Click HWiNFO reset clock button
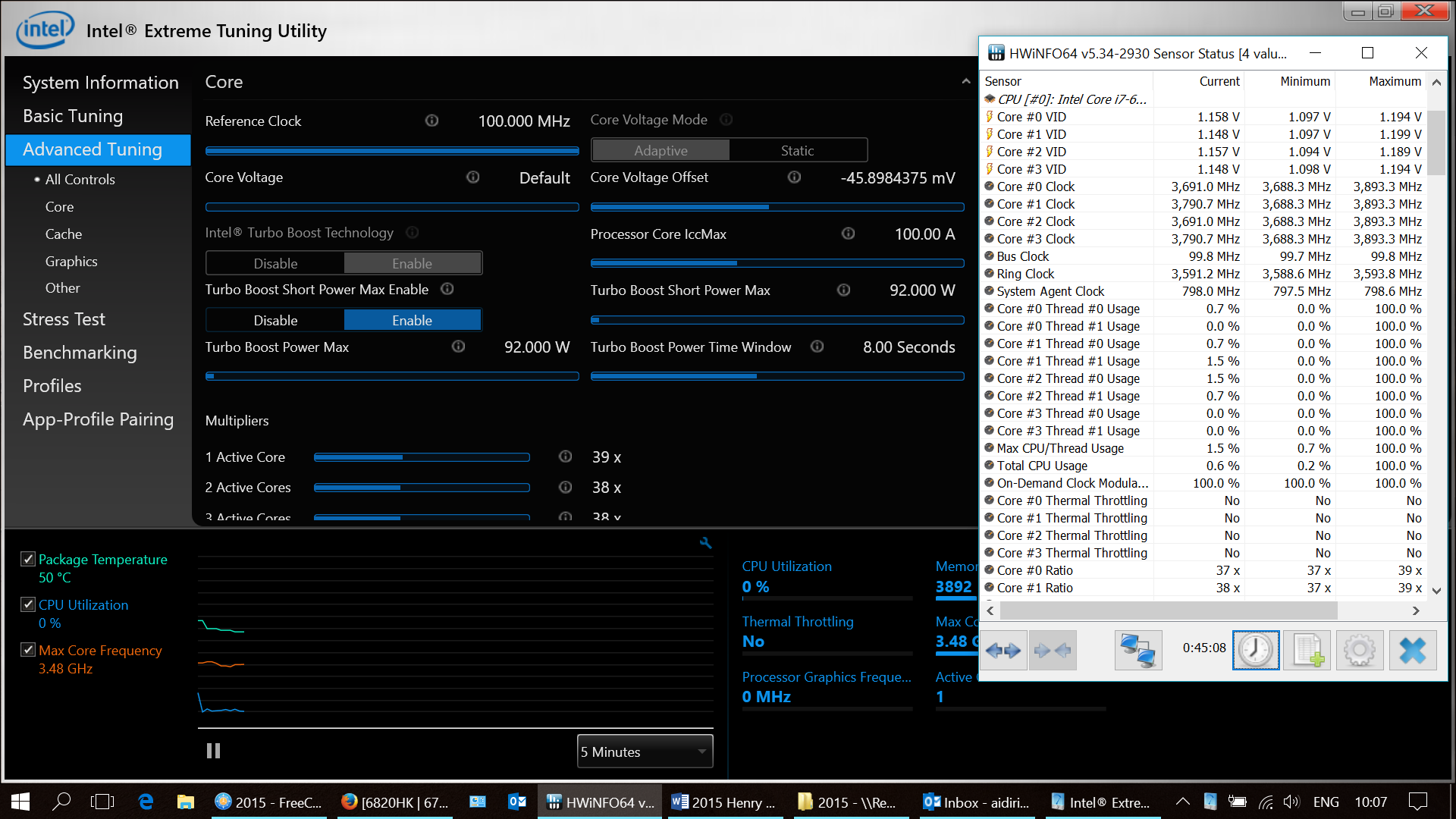The width and height of the screenshot is (1456, 819). tap(1256, 651)
